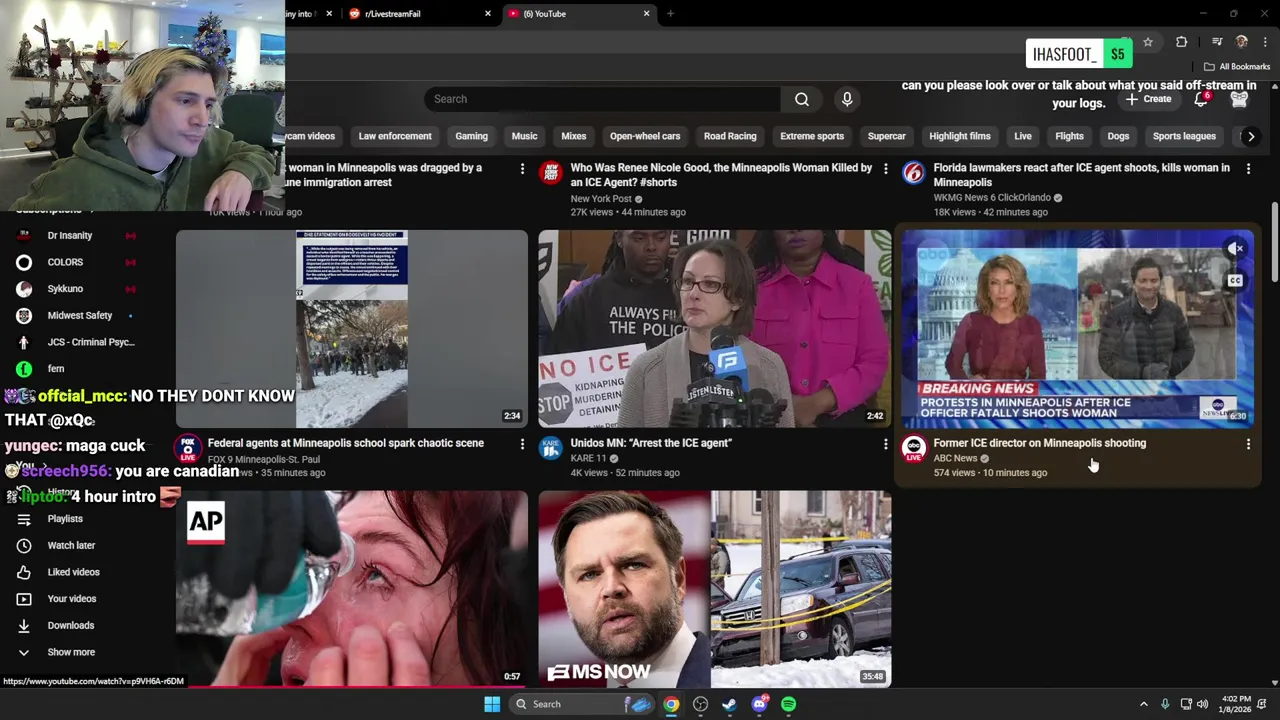The width and height of the screenshot is (1280, 720).
Task: Open Spotify from the taskbar
Action: pyautogui.click(x=789, y=704)
